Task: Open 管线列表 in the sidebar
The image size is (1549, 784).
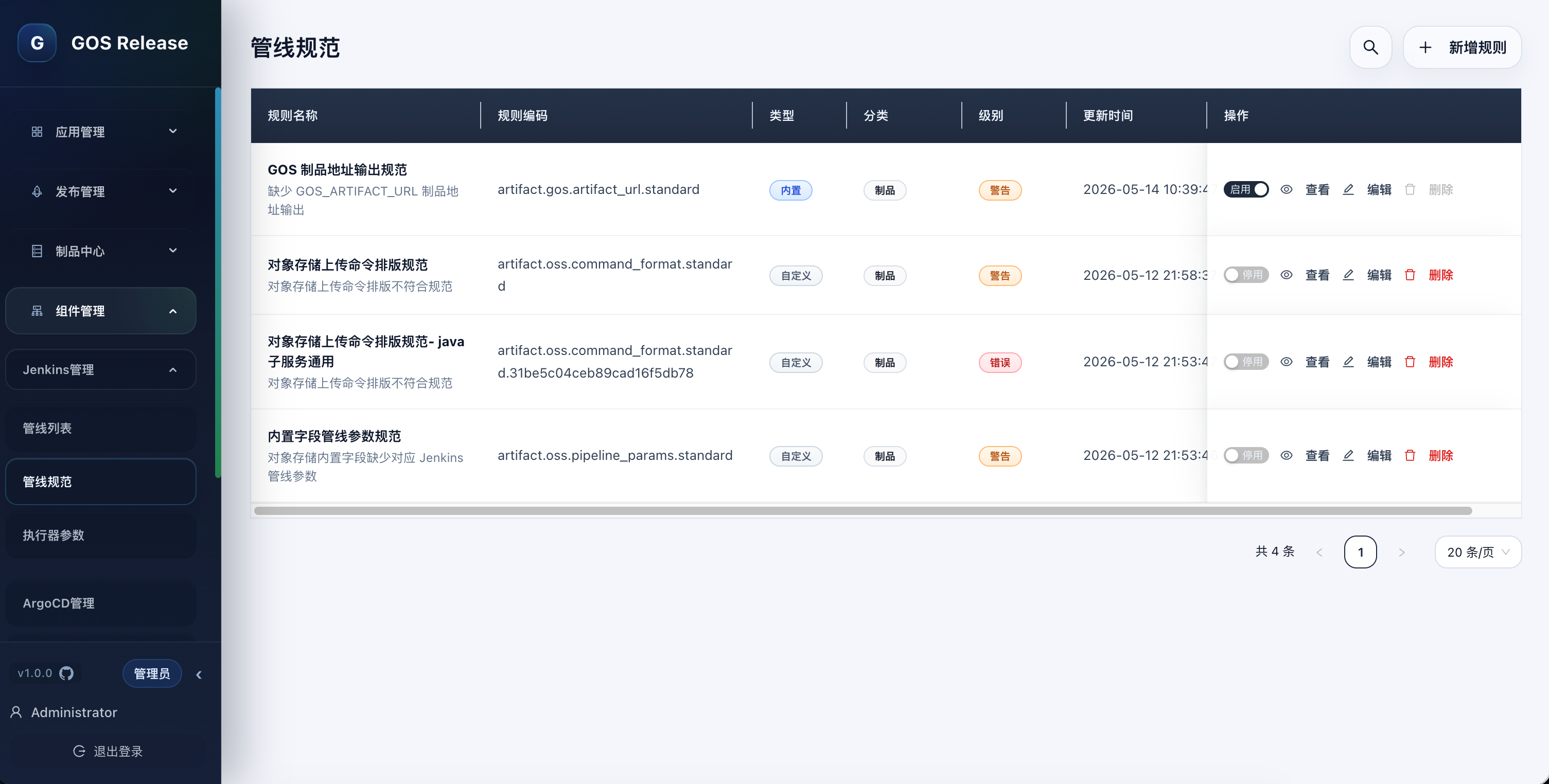Action: (100, 428)
